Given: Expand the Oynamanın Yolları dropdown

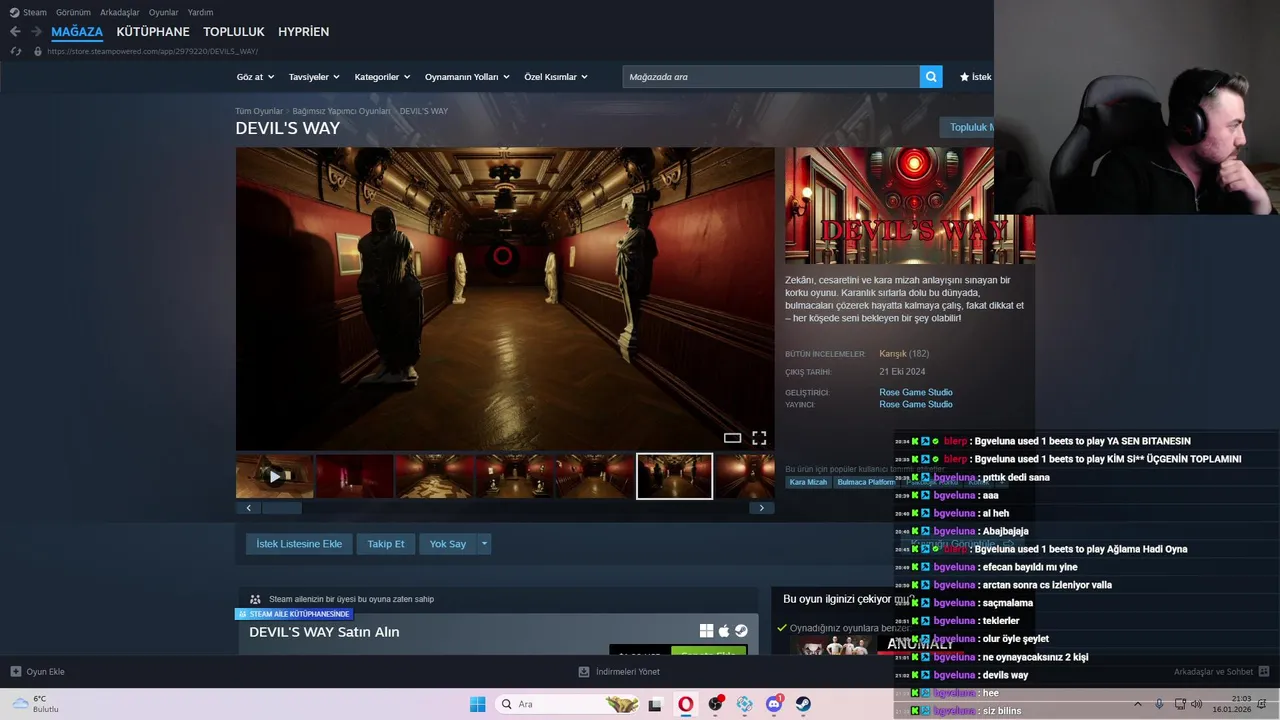Looking at the screenshot, I should [x=467, y=77].
